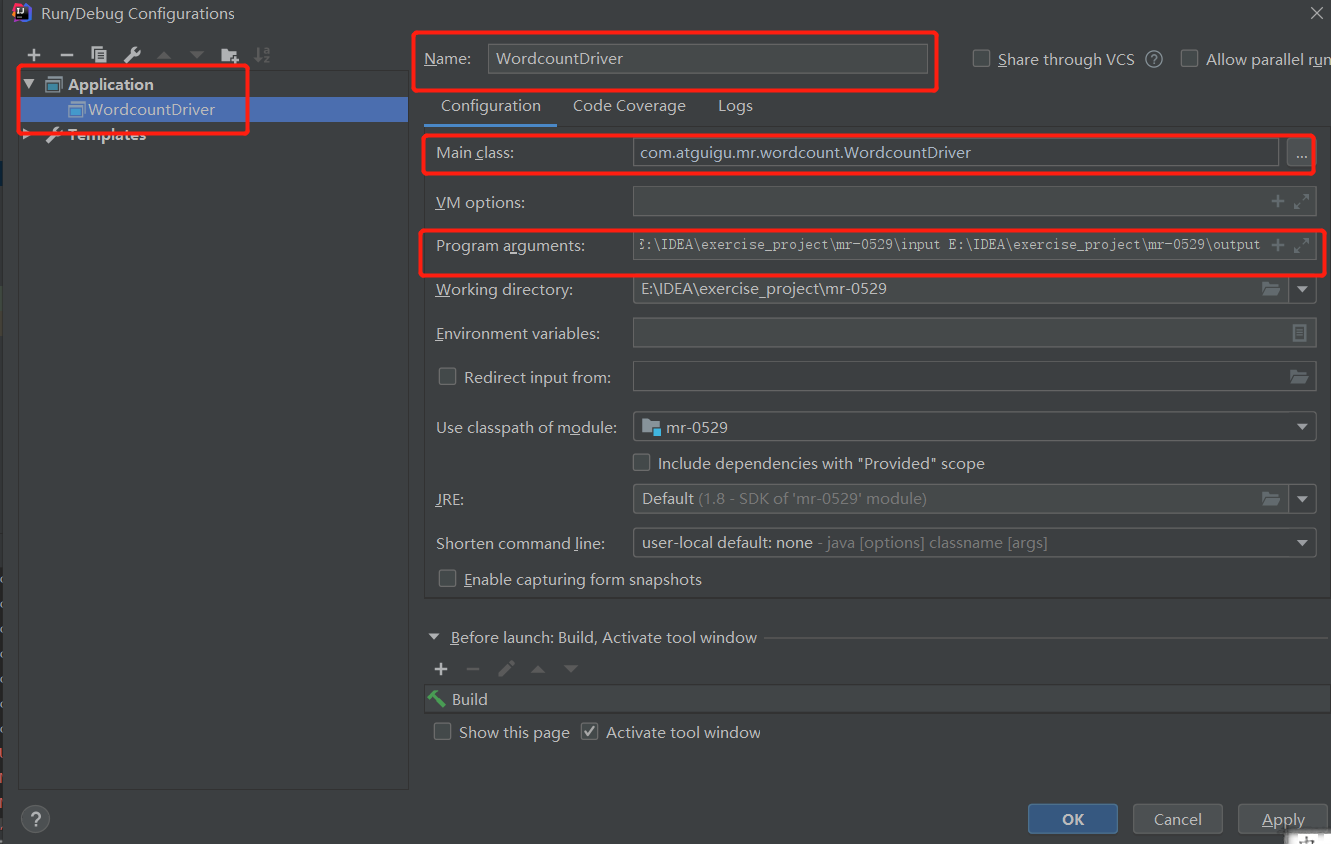Uncheck Activate tool window
1331x844 pixels.
(x=589, y=731)
